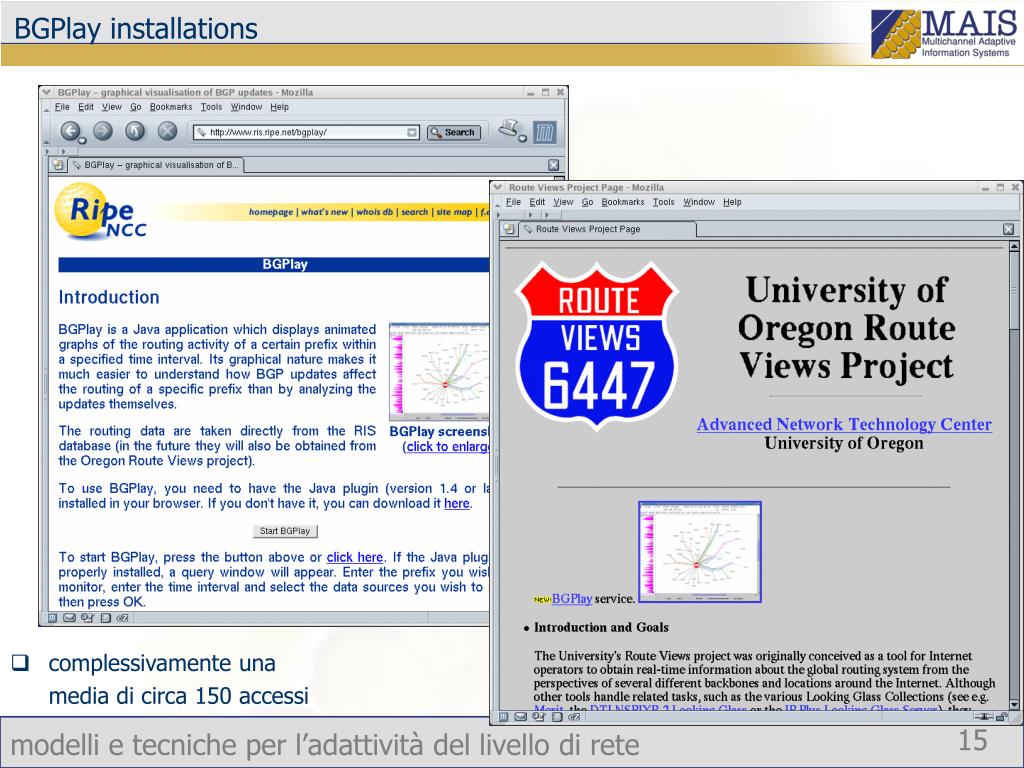Open the View menu in Route Views window
Viewport: 1024px width, 768px height.
click(564, 202)
